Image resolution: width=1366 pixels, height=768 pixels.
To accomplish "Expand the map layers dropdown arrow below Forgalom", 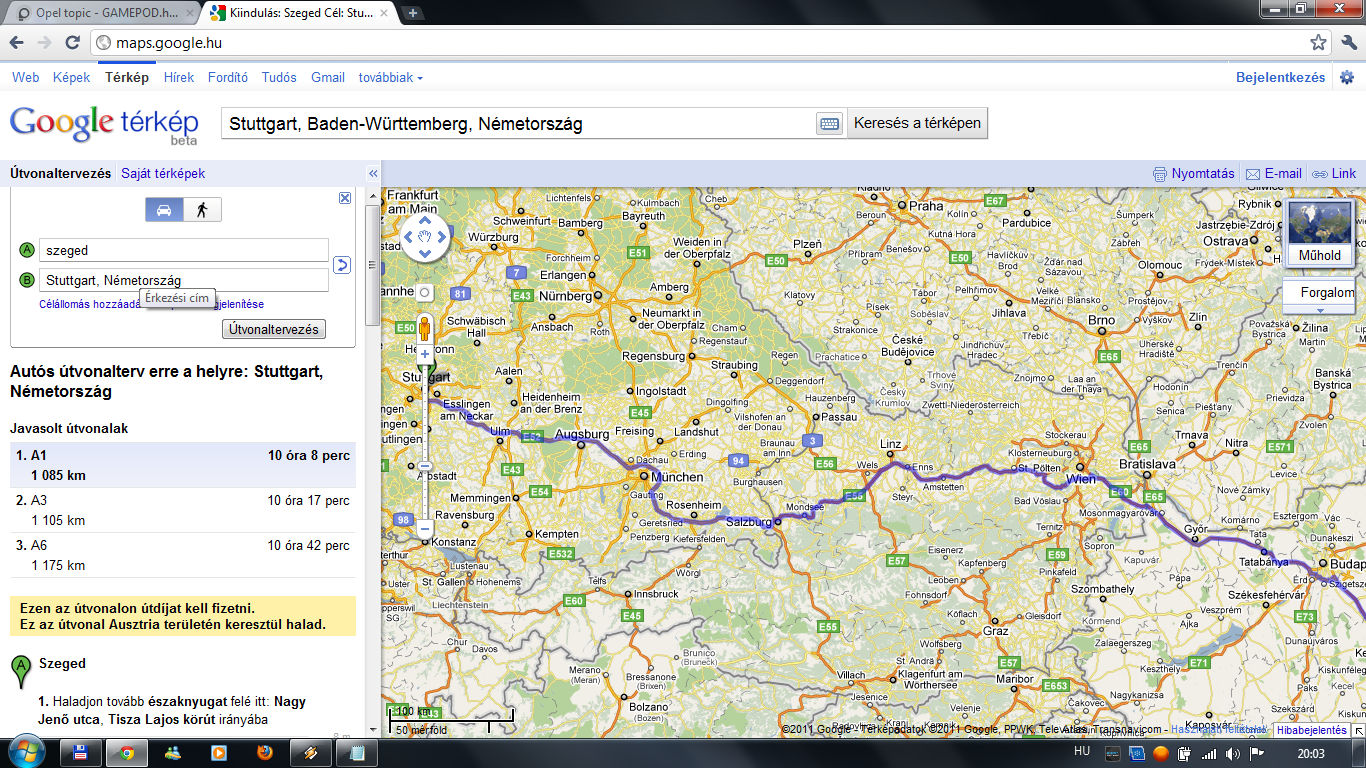I will (x=1319, y=310).
